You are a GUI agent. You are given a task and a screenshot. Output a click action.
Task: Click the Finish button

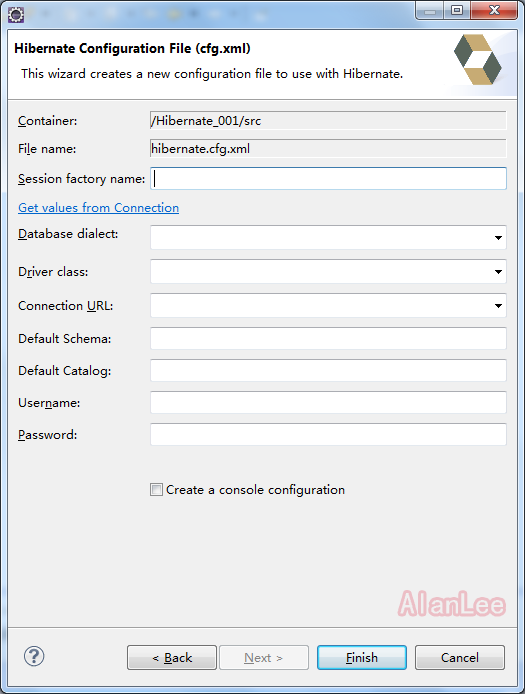[x=362, y=658]
